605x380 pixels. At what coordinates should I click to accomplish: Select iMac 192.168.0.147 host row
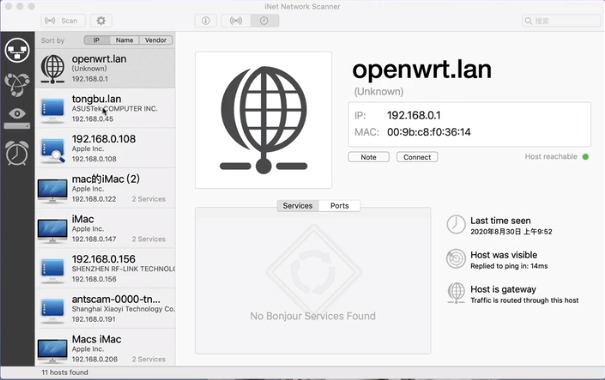(105, 229)
